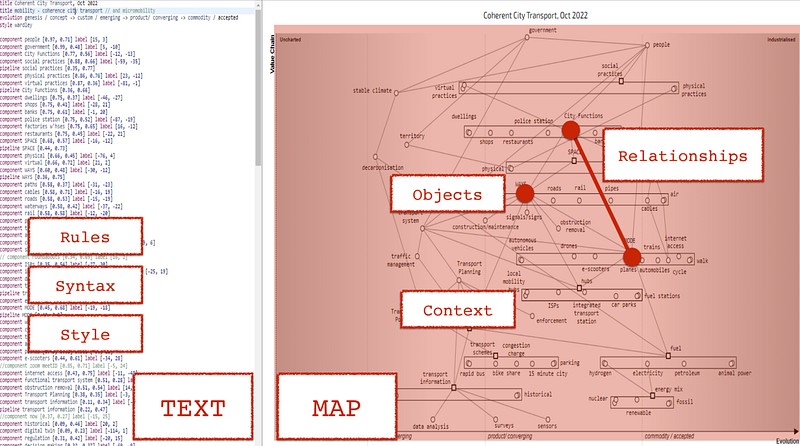Screen dimensions: 800x446
Task: Select the 'component regulation' code line in editor
Action: coord(61,438)
